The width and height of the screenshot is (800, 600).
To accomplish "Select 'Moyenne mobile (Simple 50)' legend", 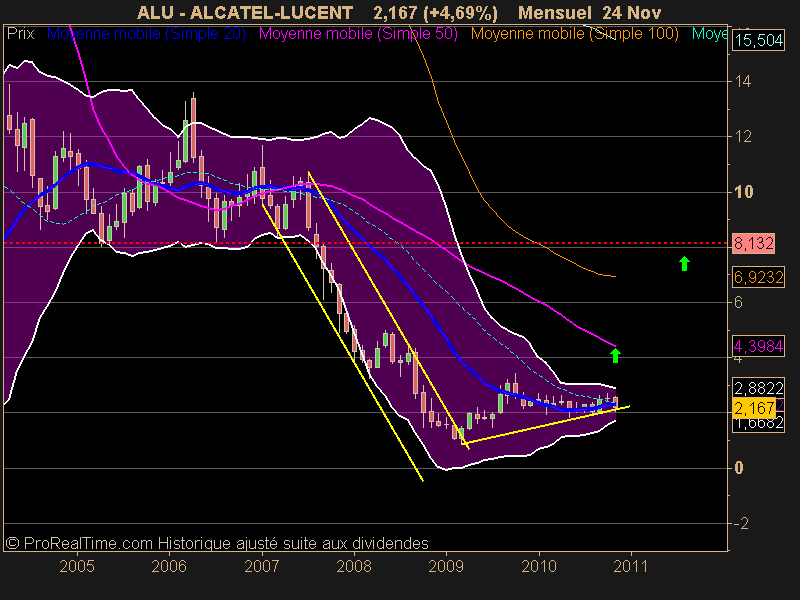I will pos(358,34).
